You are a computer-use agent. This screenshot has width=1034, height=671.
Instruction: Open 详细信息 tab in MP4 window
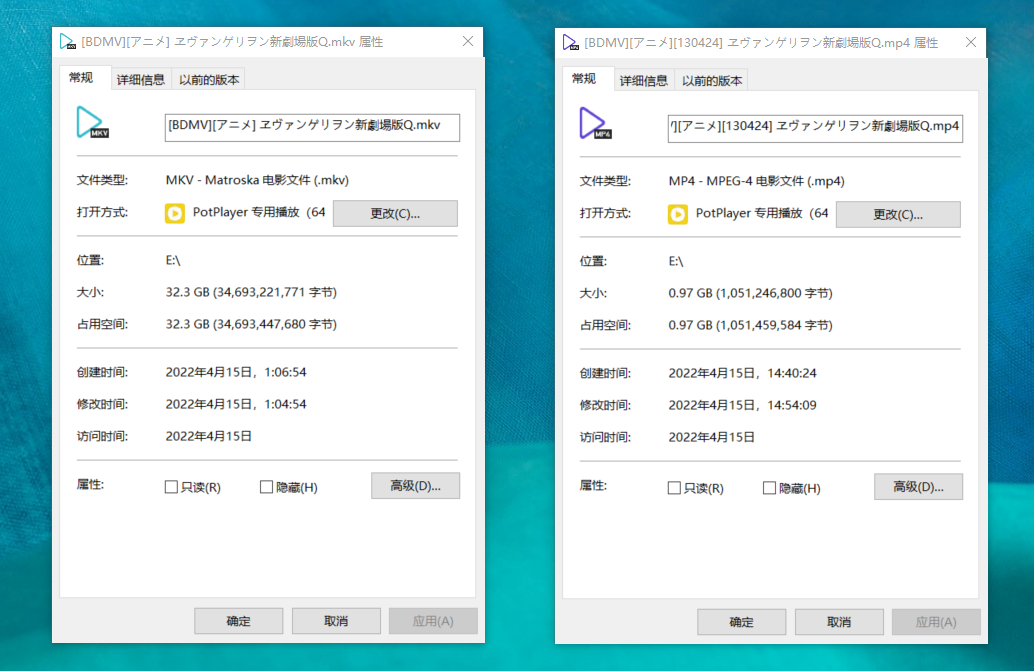[x=643, y=81]
